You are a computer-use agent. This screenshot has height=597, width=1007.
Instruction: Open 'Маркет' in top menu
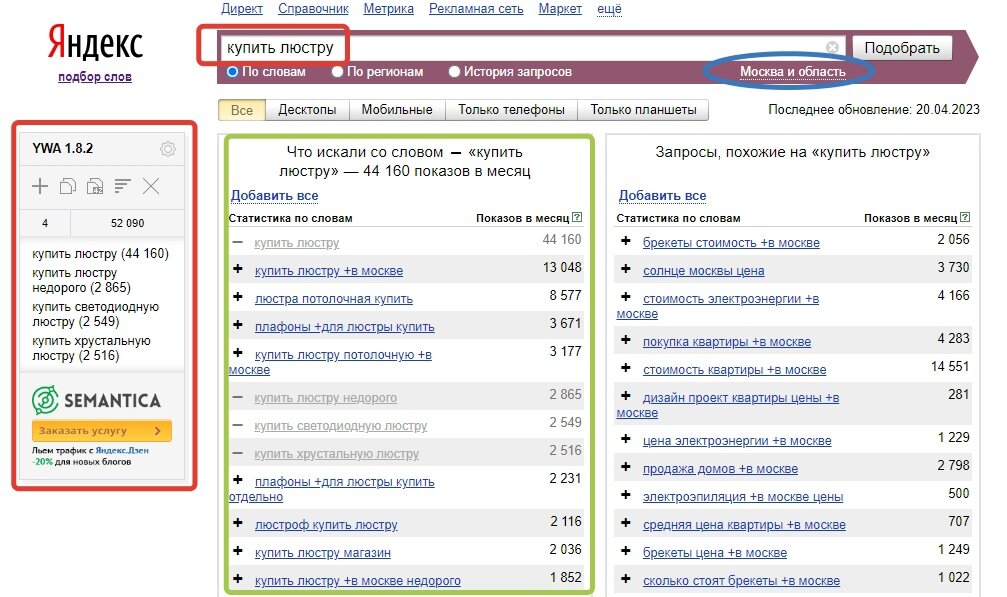560,9
